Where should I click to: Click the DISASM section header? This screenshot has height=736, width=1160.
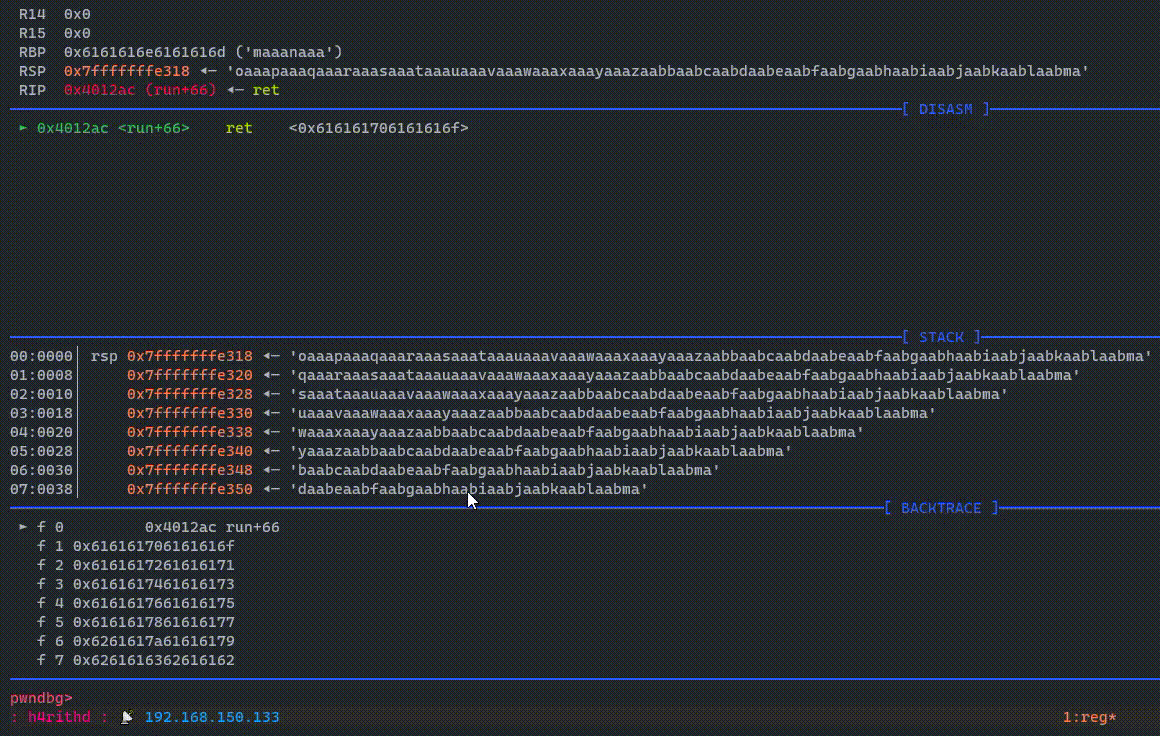(944, 109)
